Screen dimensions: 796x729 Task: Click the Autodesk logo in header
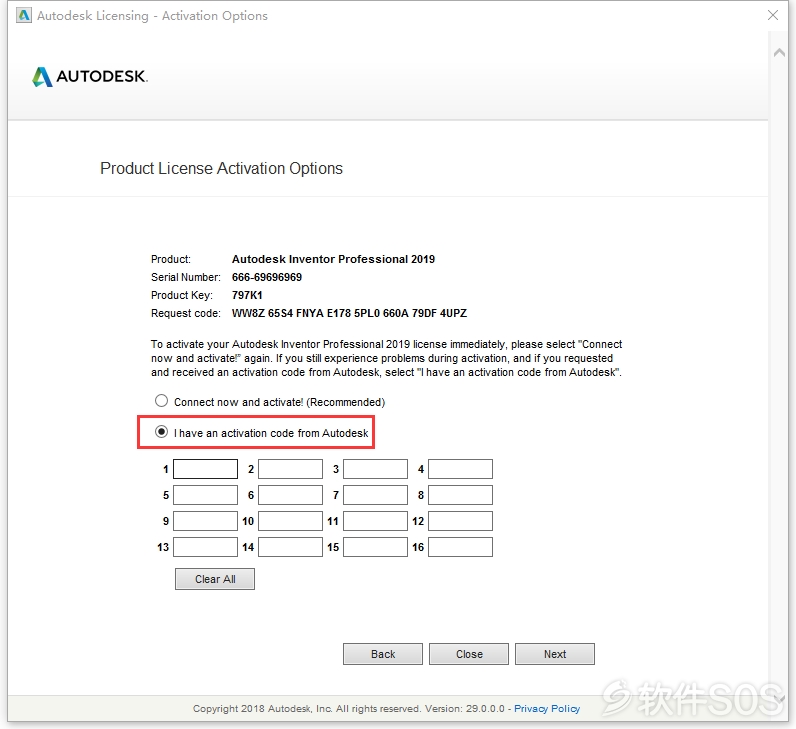tap(89, 77)
